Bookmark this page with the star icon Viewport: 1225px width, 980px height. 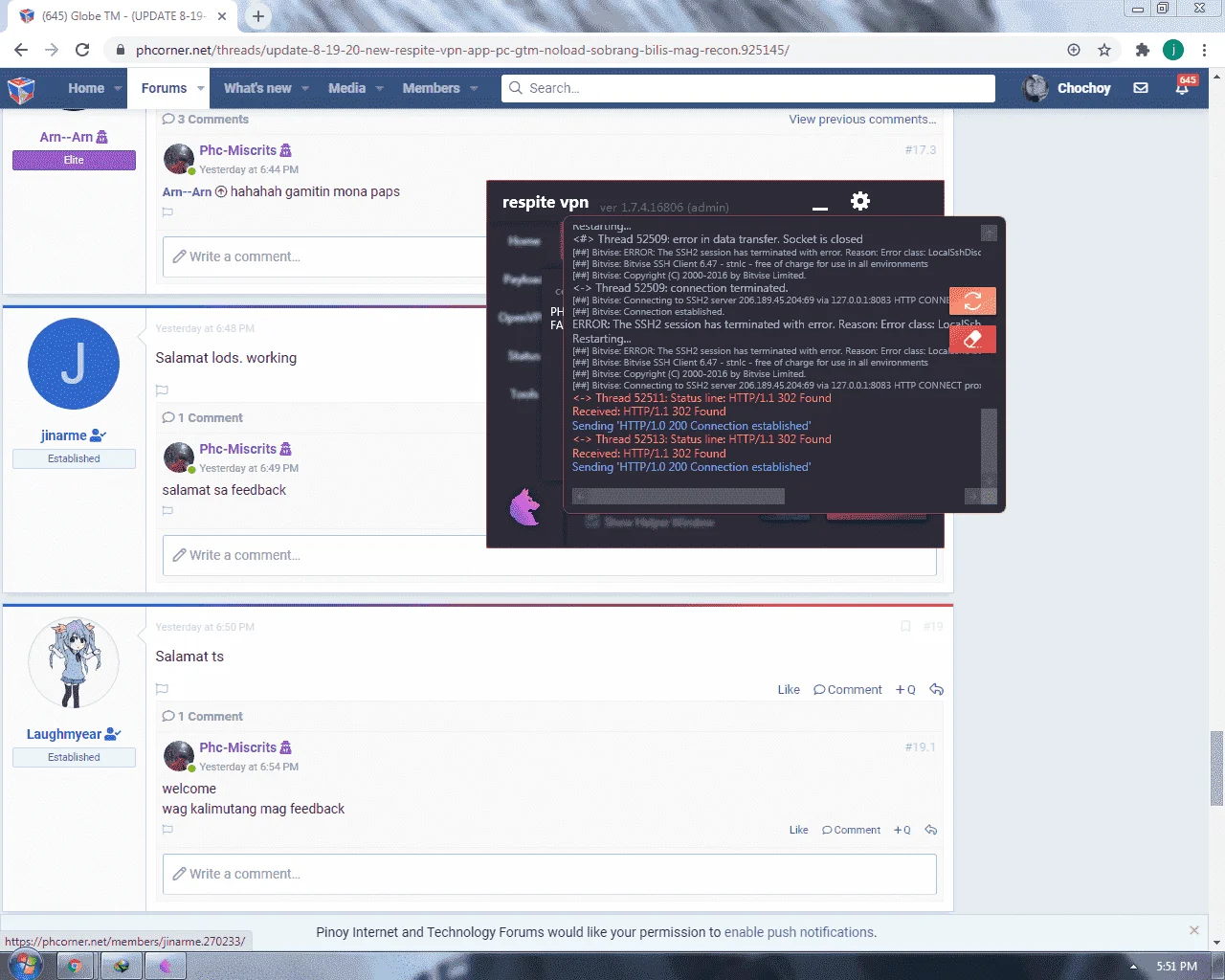coord(1104,50)
